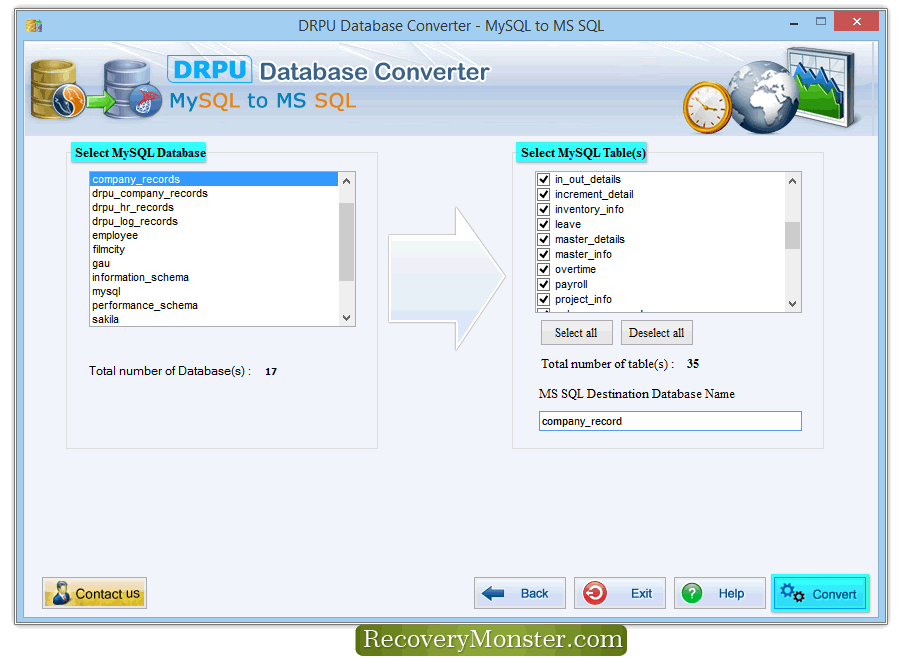Click the chart graphic in the banner
The width and height of the screenshot is (900, 658).
pyautogui.click(x=821, y=87)
